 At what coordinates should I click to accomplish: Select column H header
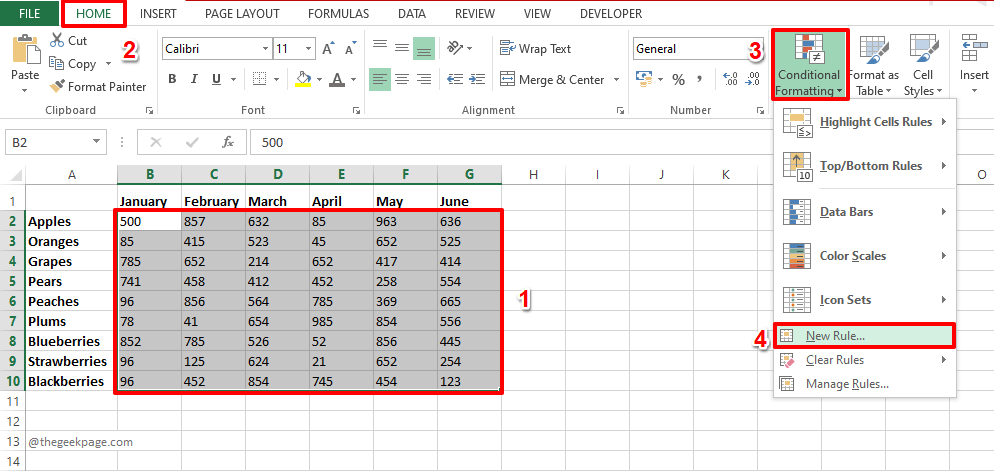point(533,174)
